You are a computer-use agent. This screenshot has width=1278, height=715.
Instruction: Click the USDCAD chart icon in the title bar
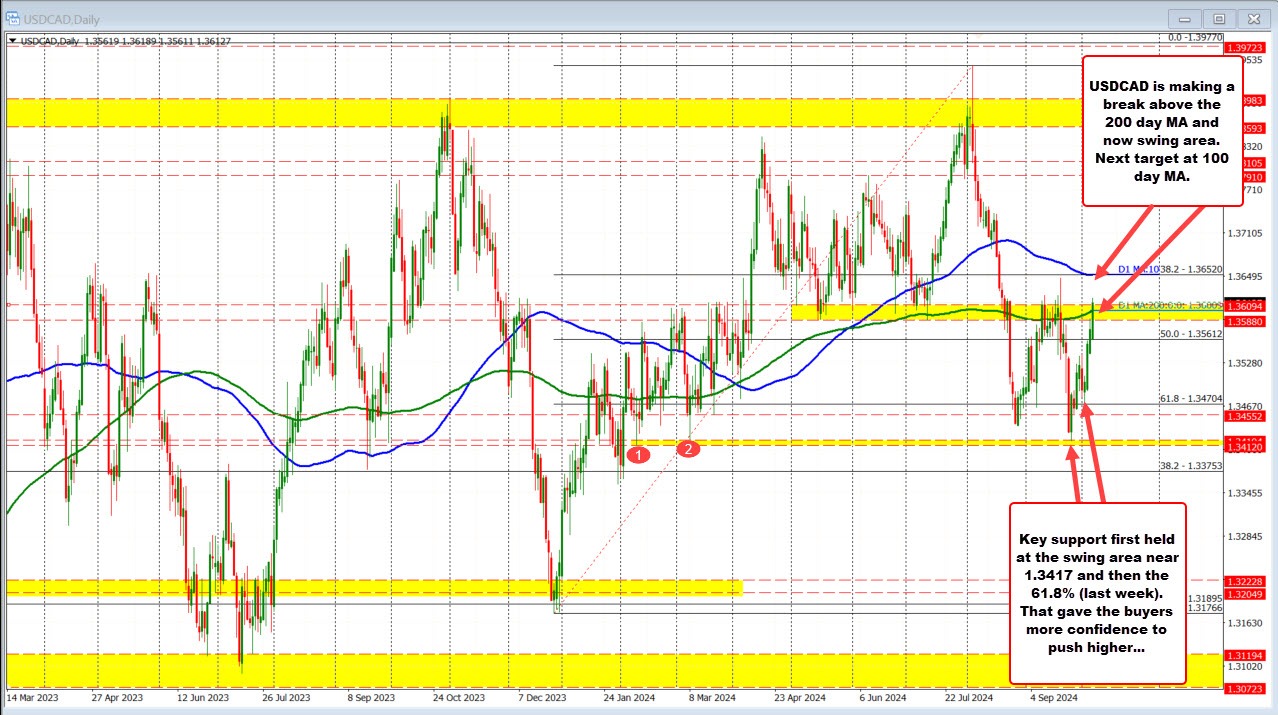[x=12, y=18]
